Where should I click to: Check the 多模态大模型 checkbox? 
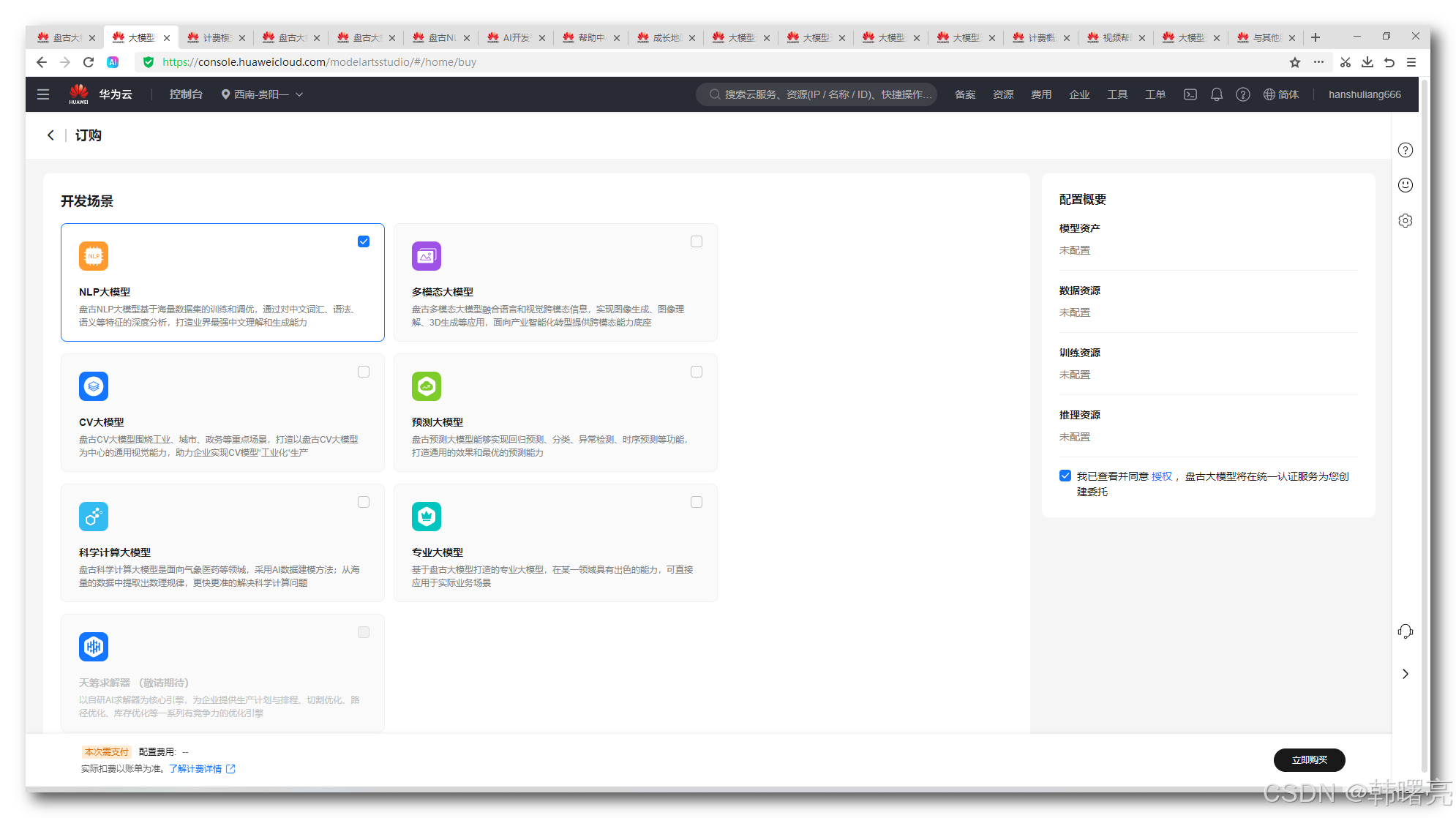[697, 241]
